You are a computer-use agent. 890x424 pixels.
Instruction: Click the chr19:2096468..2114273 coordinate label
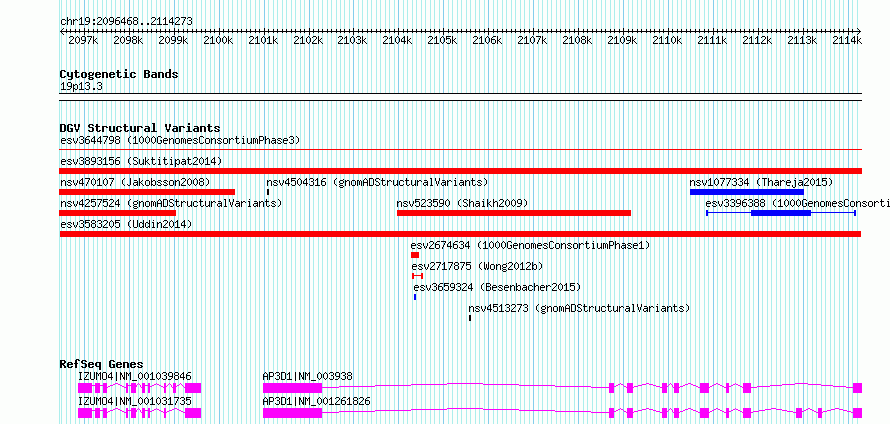coord(126,21)
